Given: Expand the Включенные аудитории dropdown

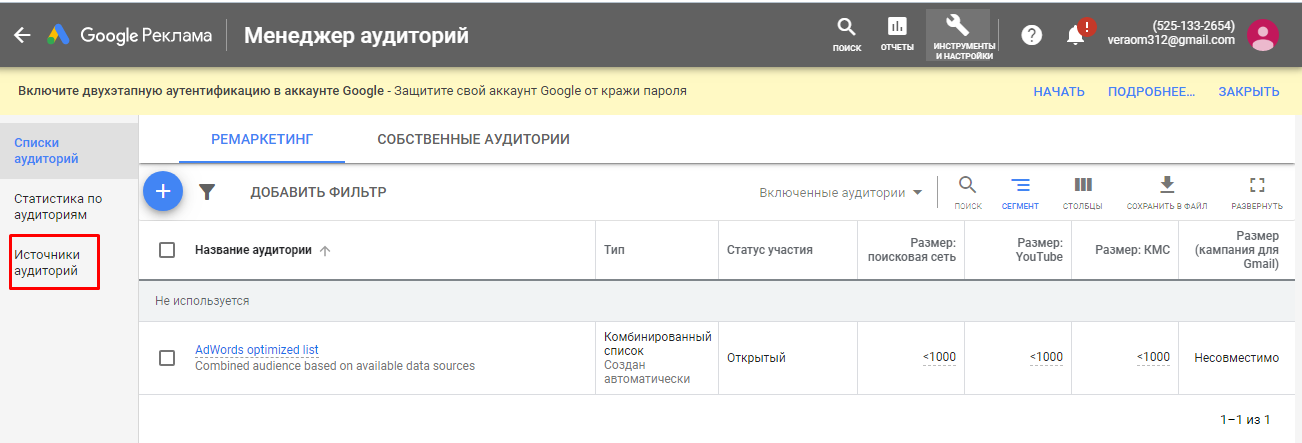Looking at the screenshot, I should coord(840,193).
